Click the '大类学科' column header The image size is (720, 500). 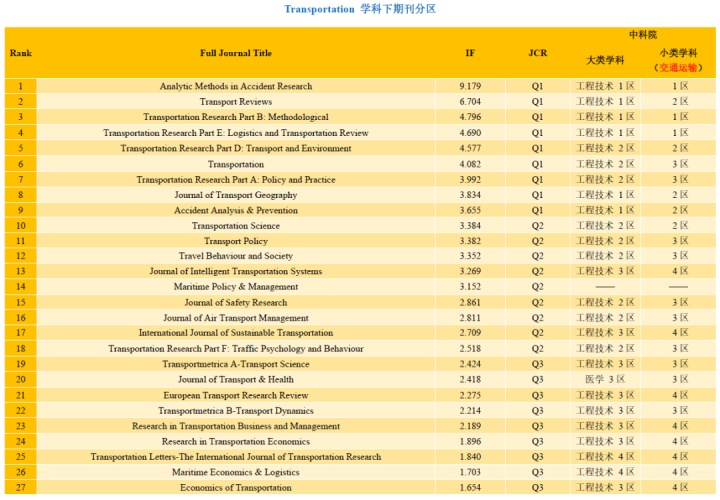(x=605, y=60)
